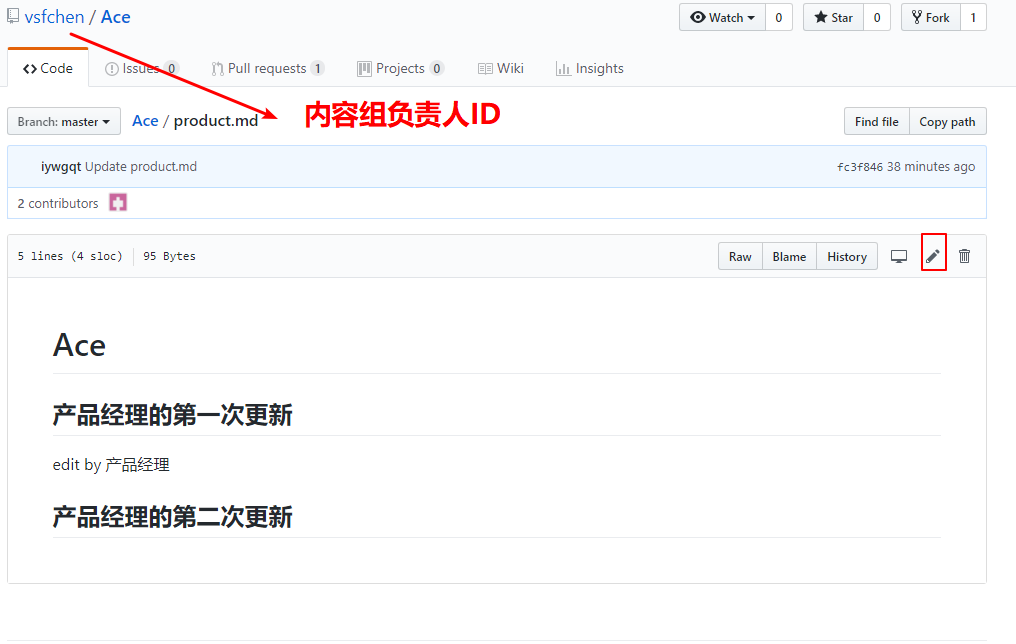Open the Pull requests tab

tap(267, 69)
